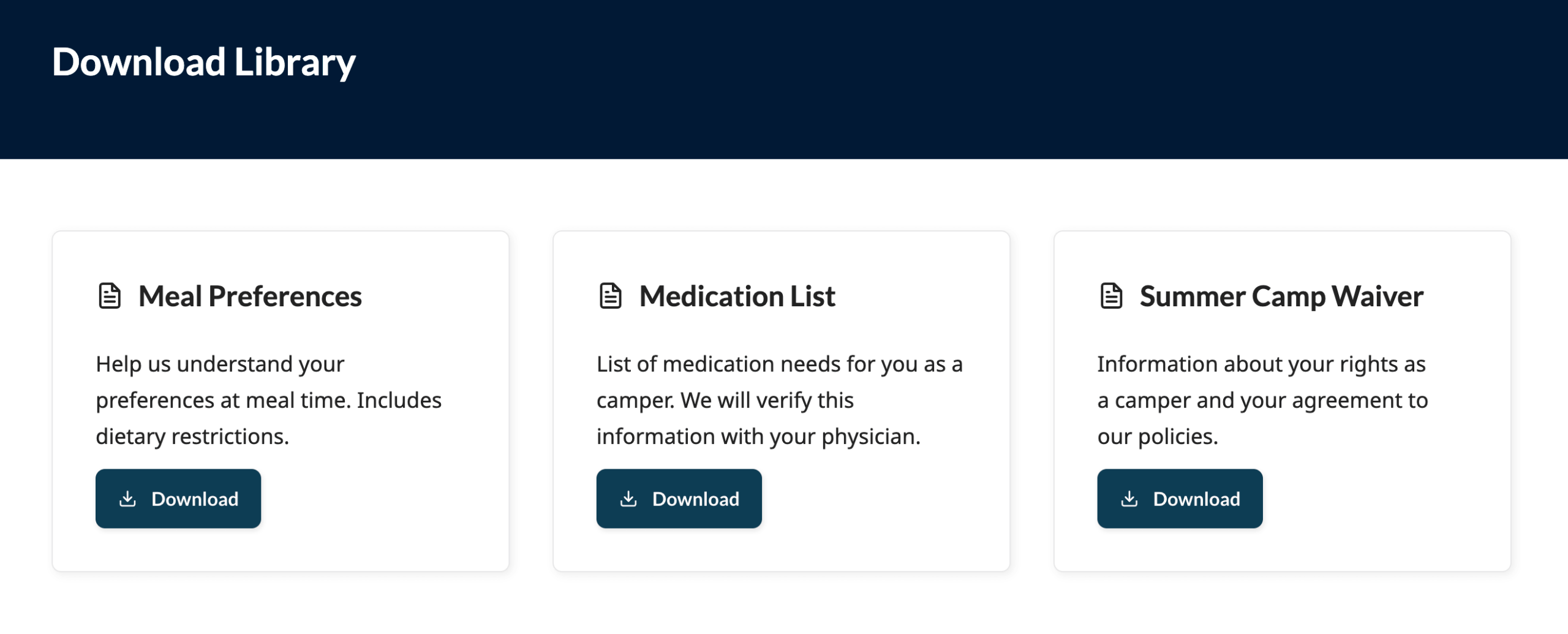Download the Medication List form
The image size is (1568, 634).
click(x=679, y=499)
